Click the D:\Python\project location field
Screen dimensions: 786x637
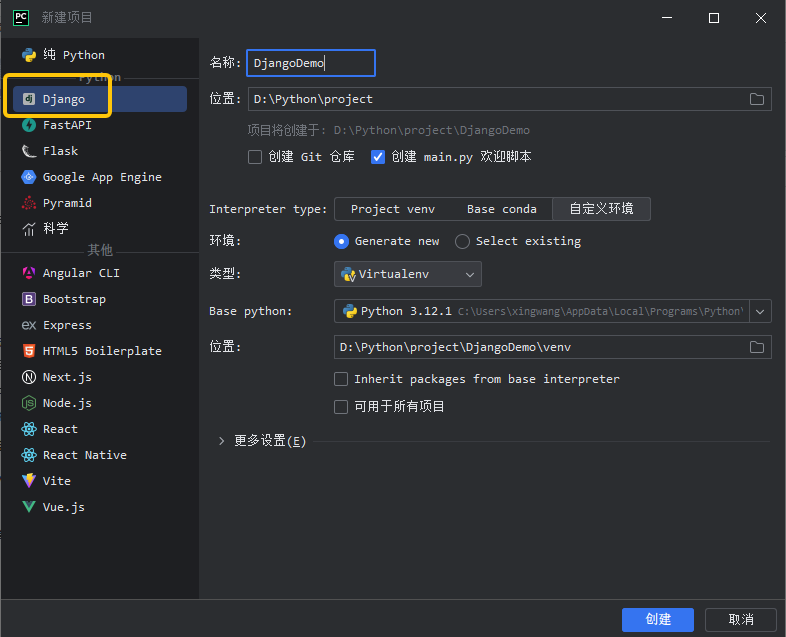(x=509, y=99)
